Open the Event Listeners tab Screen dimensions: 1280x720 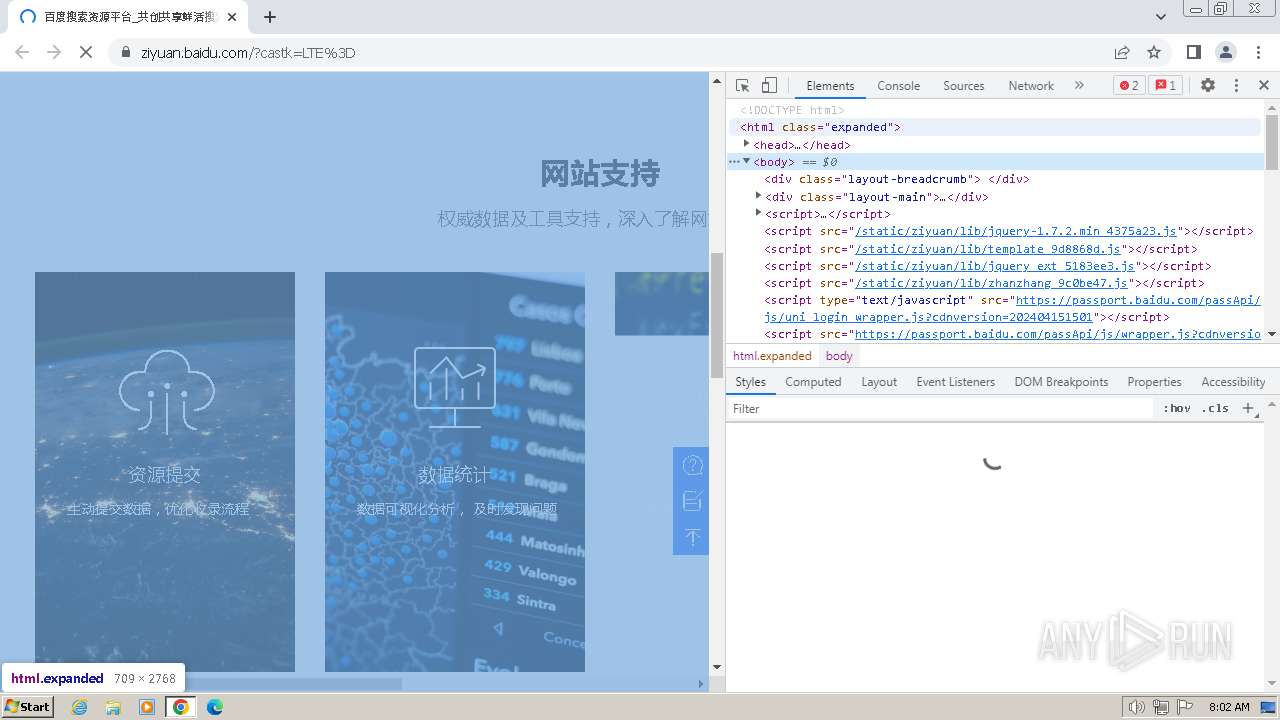point(956,382)
